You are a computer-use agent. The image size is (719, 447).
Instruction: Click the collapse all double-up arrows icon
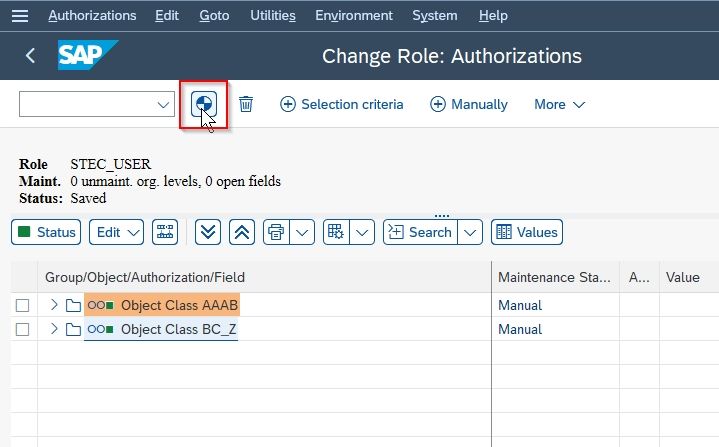pos(242,232)
